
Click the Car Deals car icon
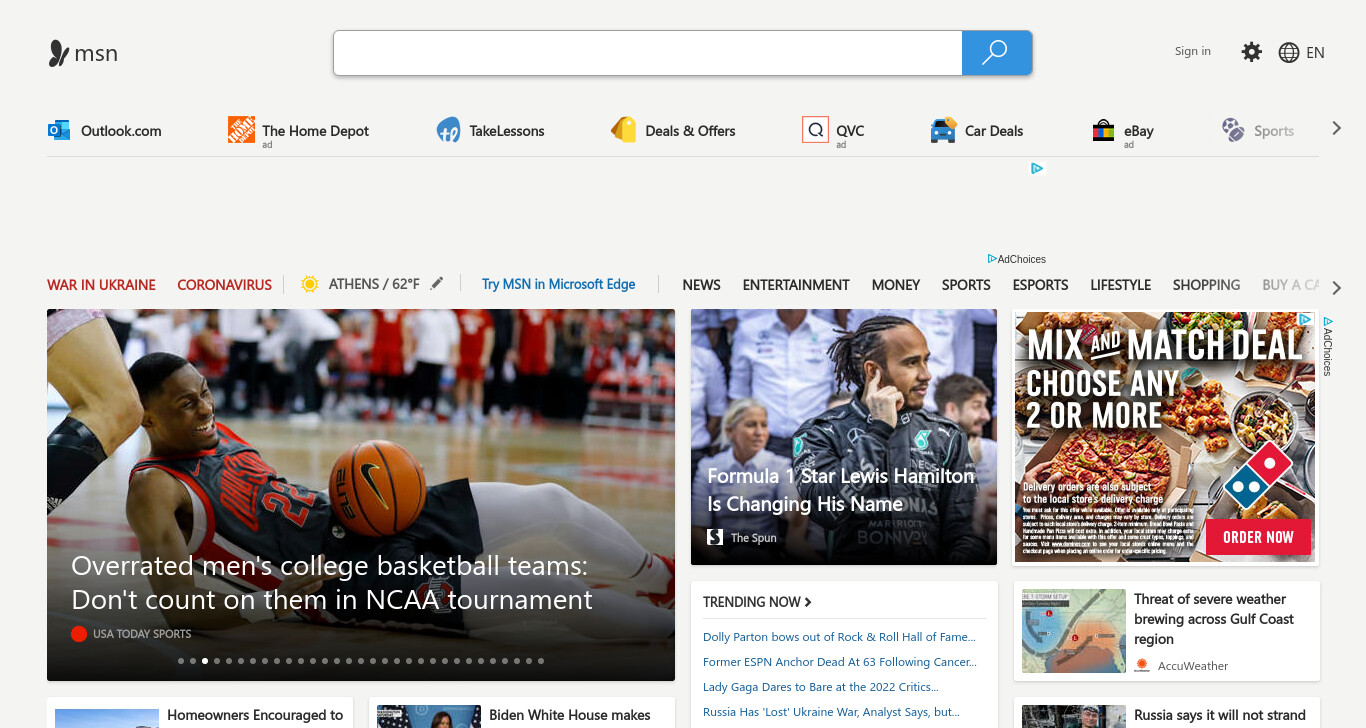pyautogui.click(x=943, y=130)
